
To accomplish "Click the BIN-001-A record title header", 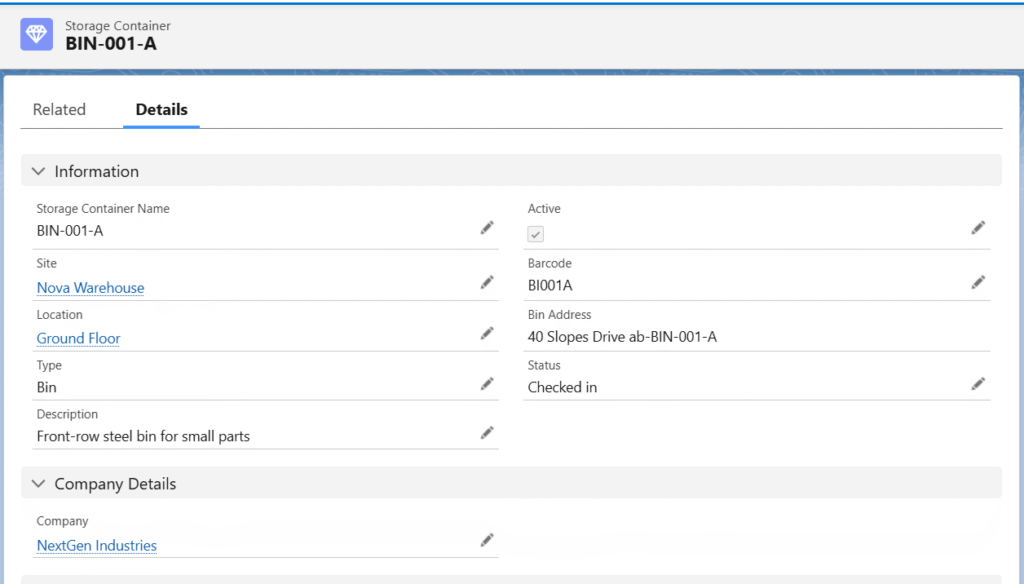I will tap(111, 43).
